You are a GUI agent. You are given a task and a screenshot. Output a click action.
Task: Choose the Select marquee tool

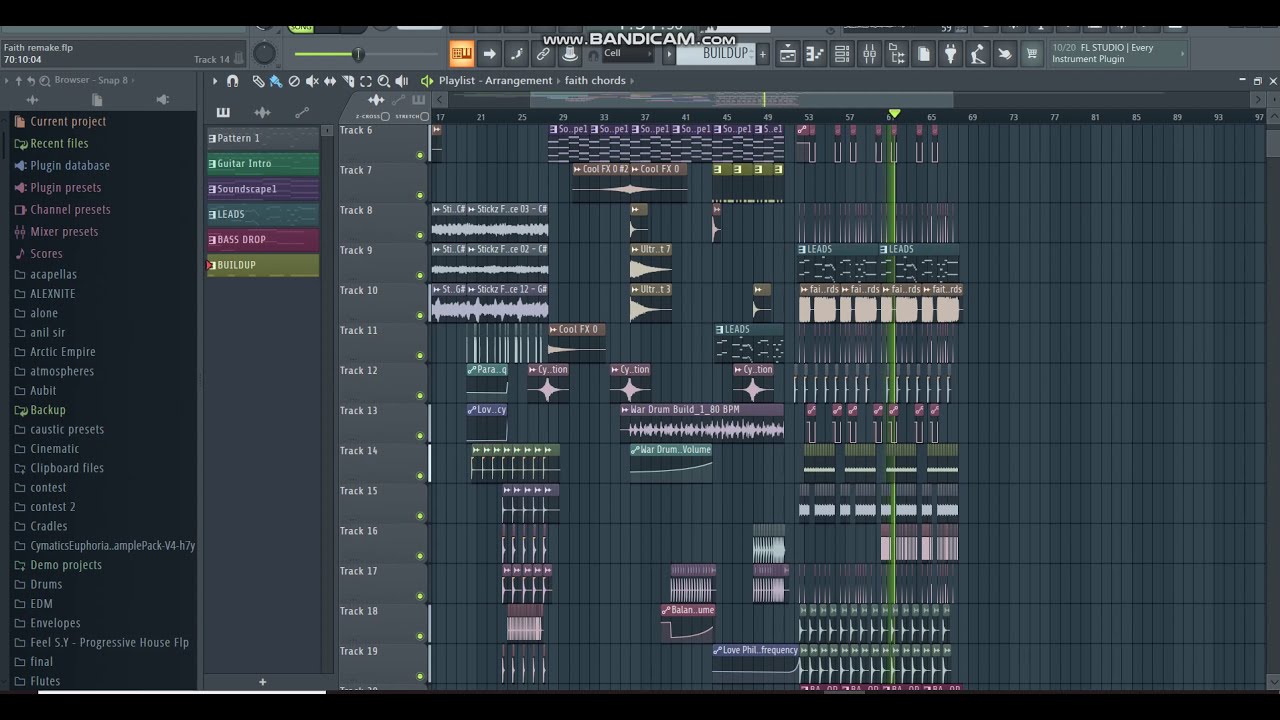(366, 81)
